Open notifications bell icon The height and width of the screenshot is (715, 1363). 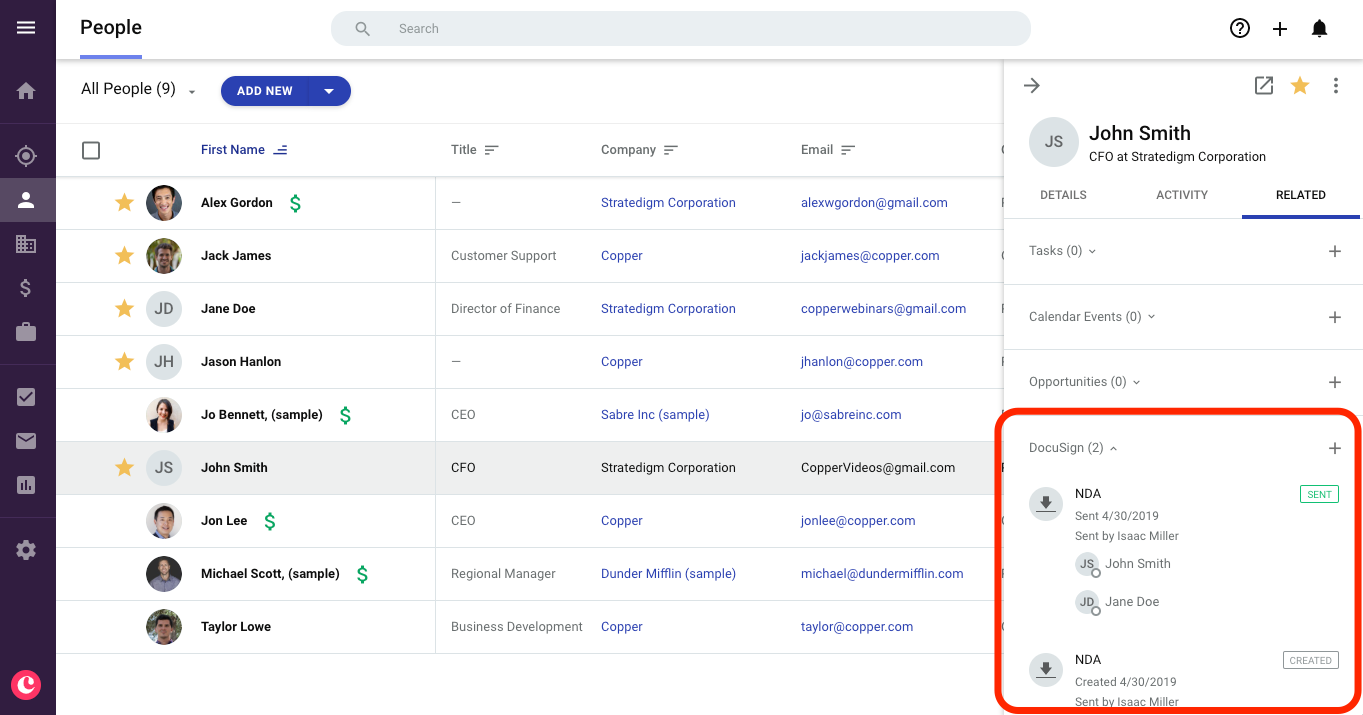(1320, 29)
